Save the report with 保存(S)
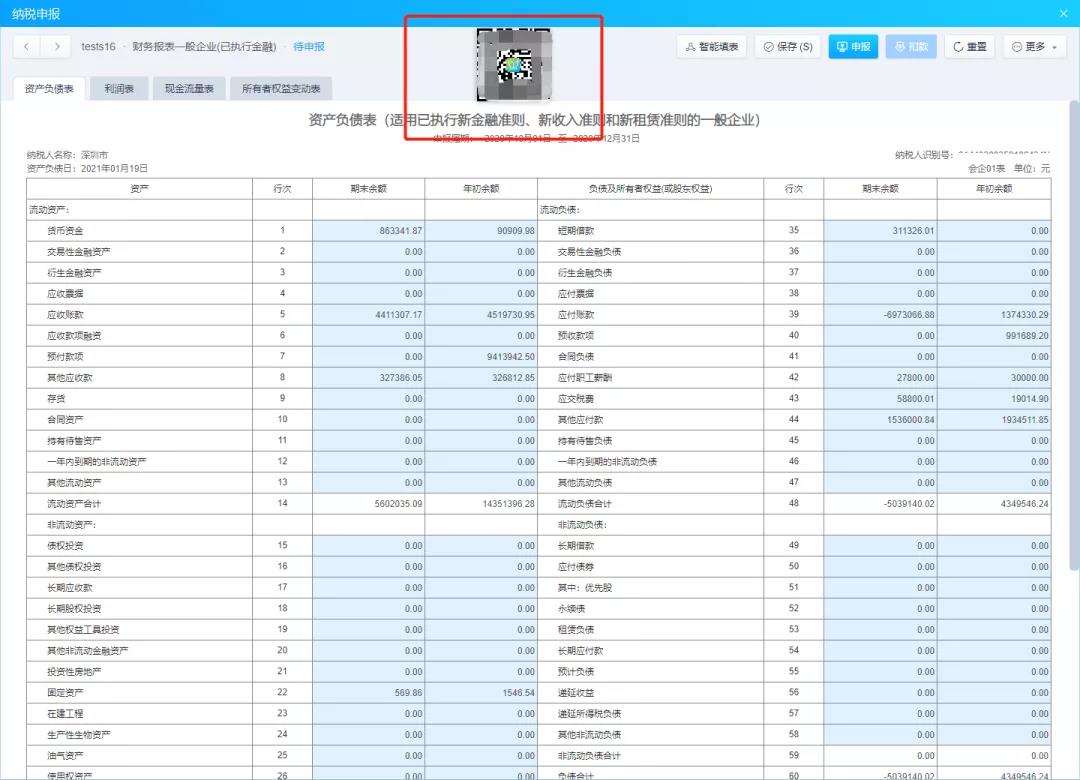Screen dimensions: 1080x780 pos(787,47)
